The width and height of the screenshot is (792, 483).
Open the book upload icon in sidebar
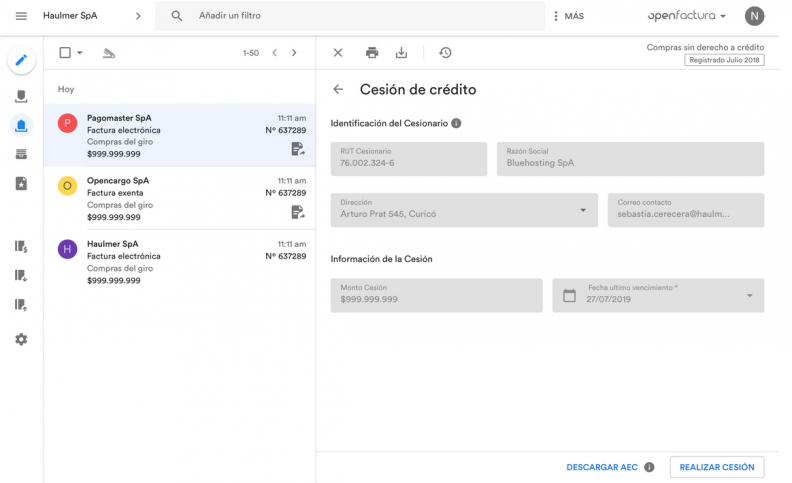[x=21, y=305]
